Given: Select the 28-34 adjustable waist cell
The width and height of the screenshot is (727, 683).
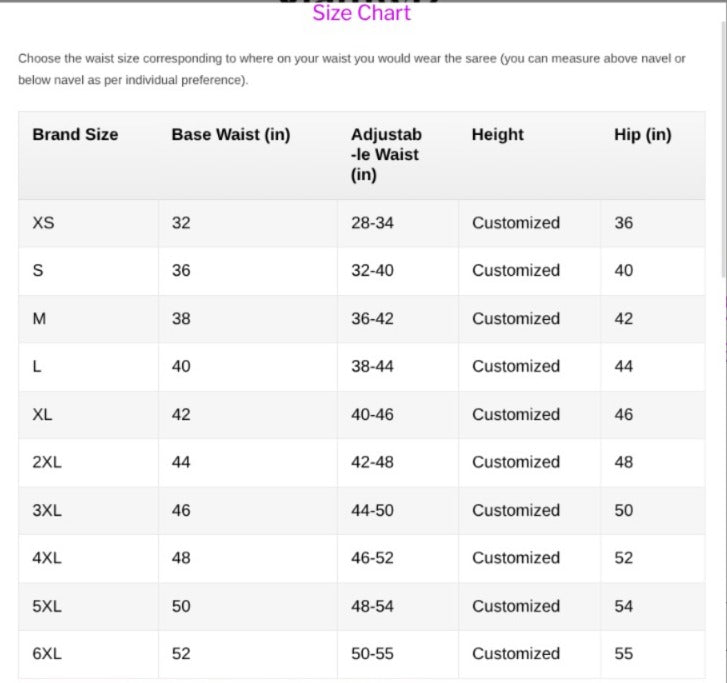Looking at the screenshot, I should tap(398, 223).
